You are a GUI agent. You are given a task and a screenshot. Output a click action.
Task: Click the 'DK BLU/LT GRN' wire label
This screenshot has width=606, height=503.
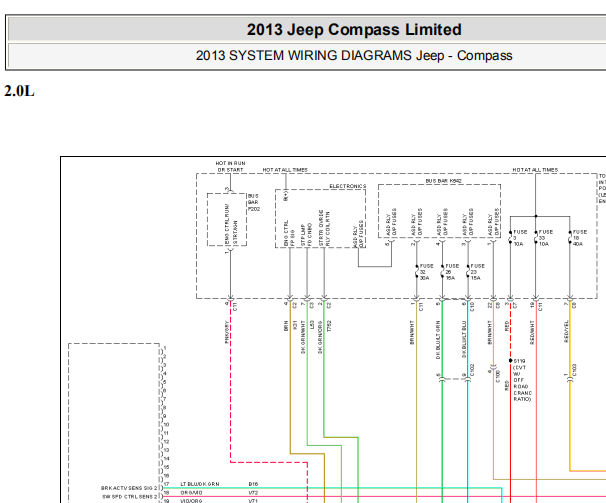pyautogui.click(x=438, y=340)
